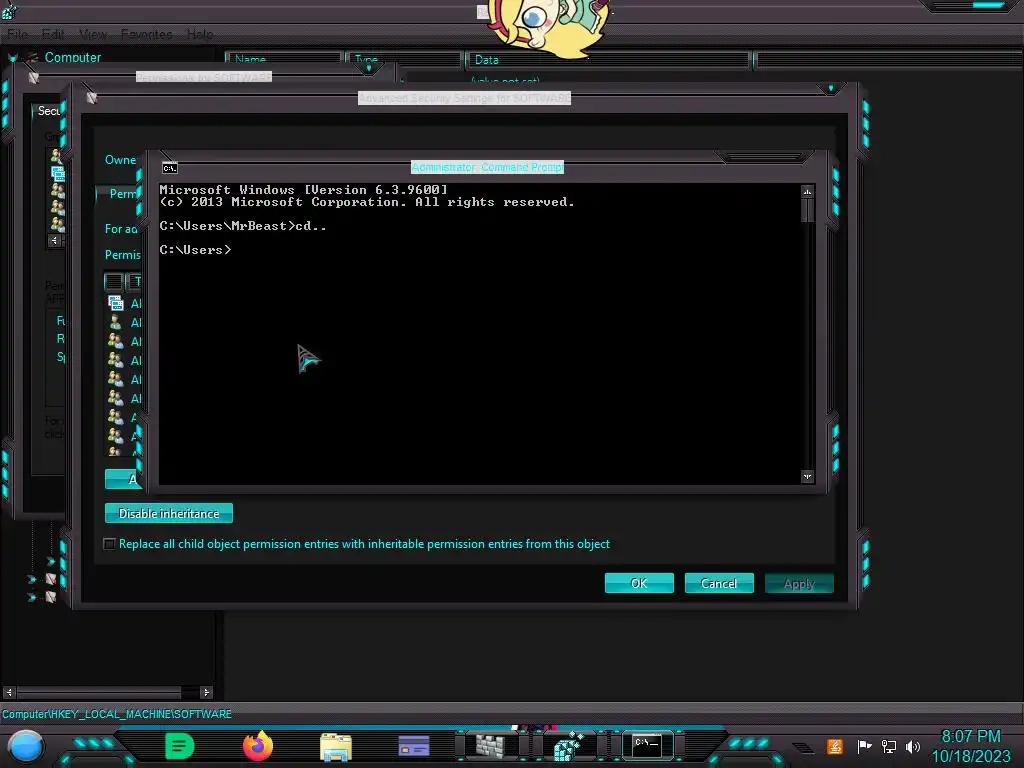Image resolution: width=1024 pixels, height=768 pixels.
Task: Tick Replace all child object permission entries checkbox
Action: (x=110, y=544)
